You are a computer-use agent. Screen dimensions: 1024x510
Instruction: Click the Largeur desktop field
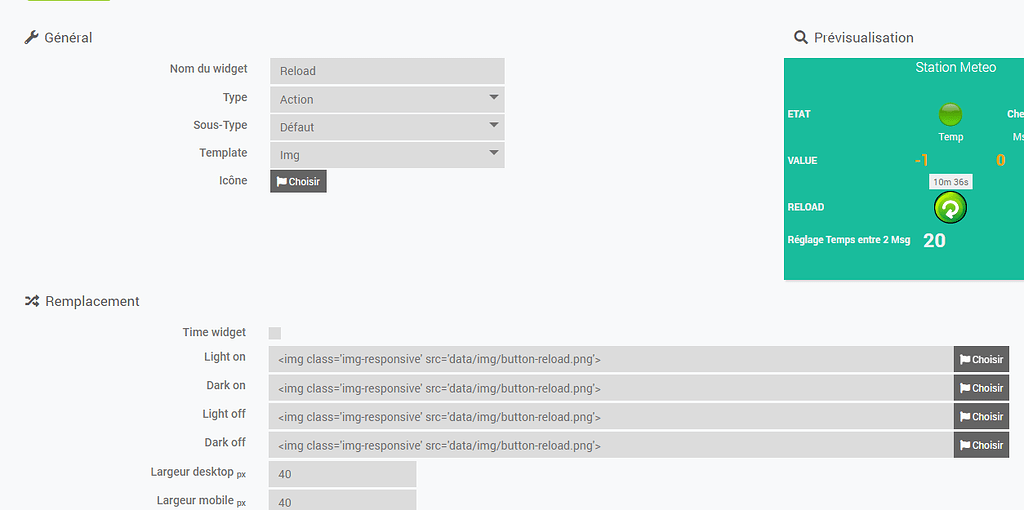pyautogui.click(x=342, y=474)
